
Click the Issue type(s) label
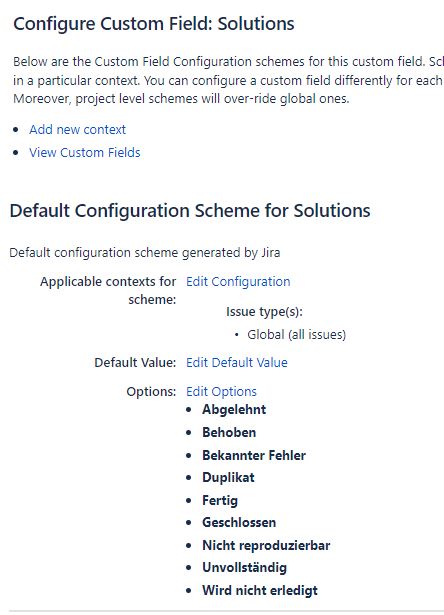(264, 312)
